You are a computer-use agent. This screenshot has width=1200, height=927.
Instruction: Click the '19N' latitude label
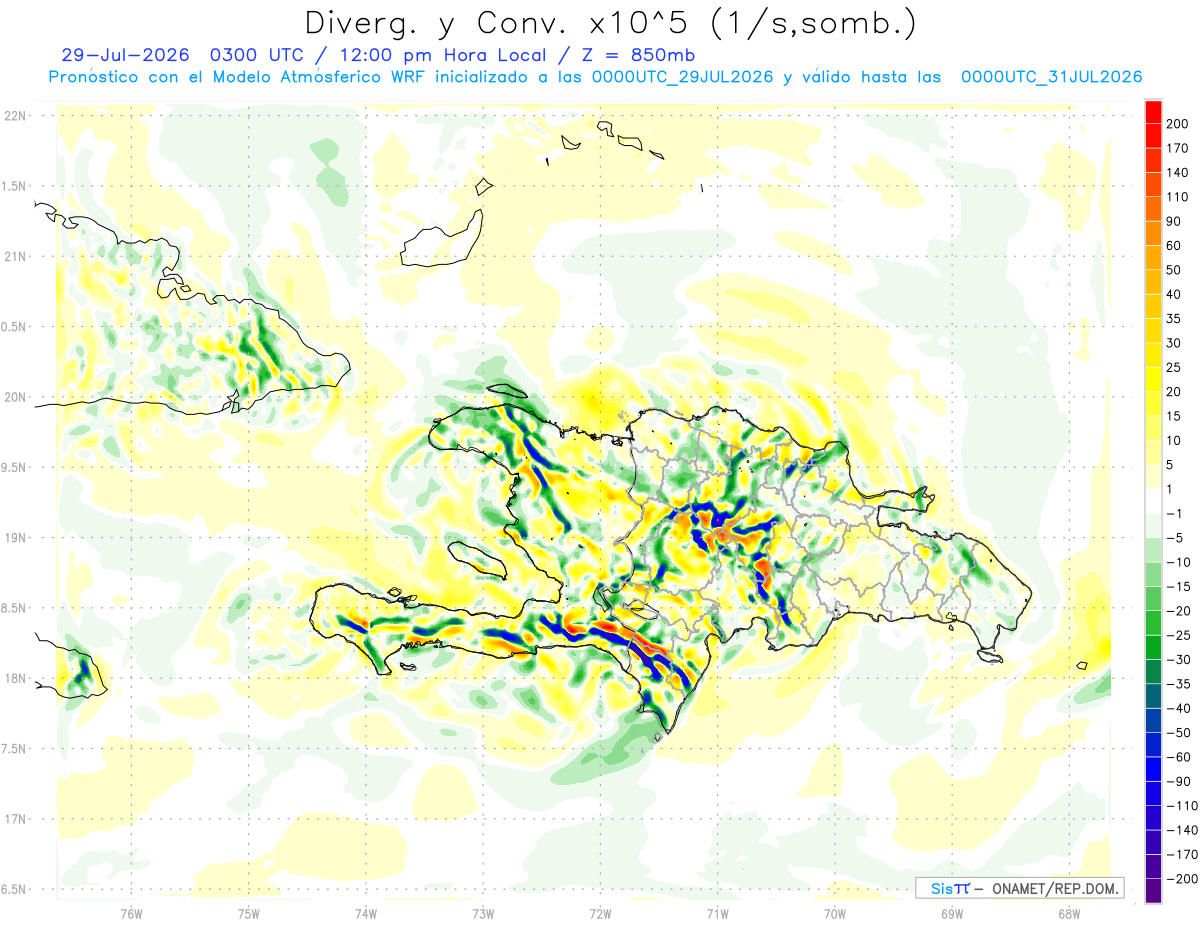[15, 538]
